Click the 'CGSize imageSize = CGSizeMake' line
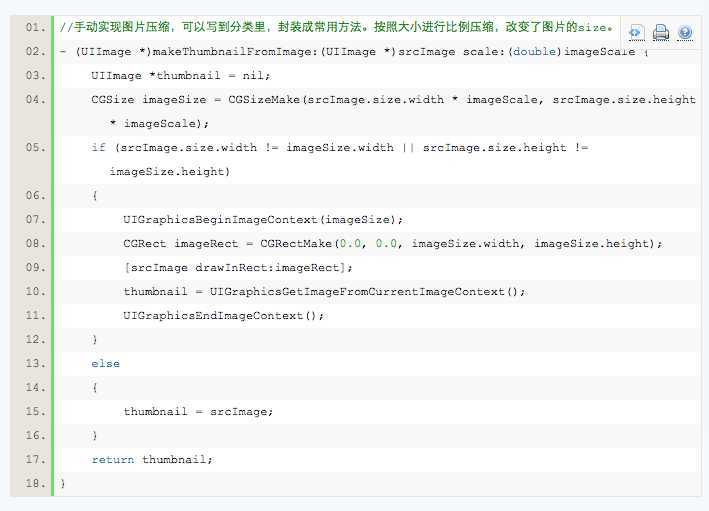Viewport: 709px width, 511px height. (393, 99)
